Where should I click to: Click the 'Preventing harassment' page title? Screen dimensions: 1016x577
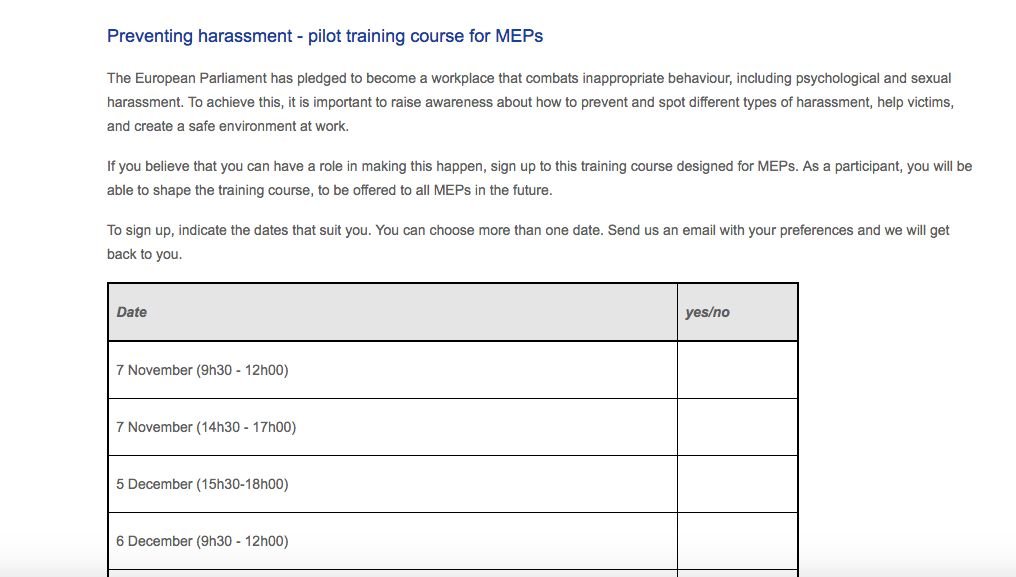325,36
